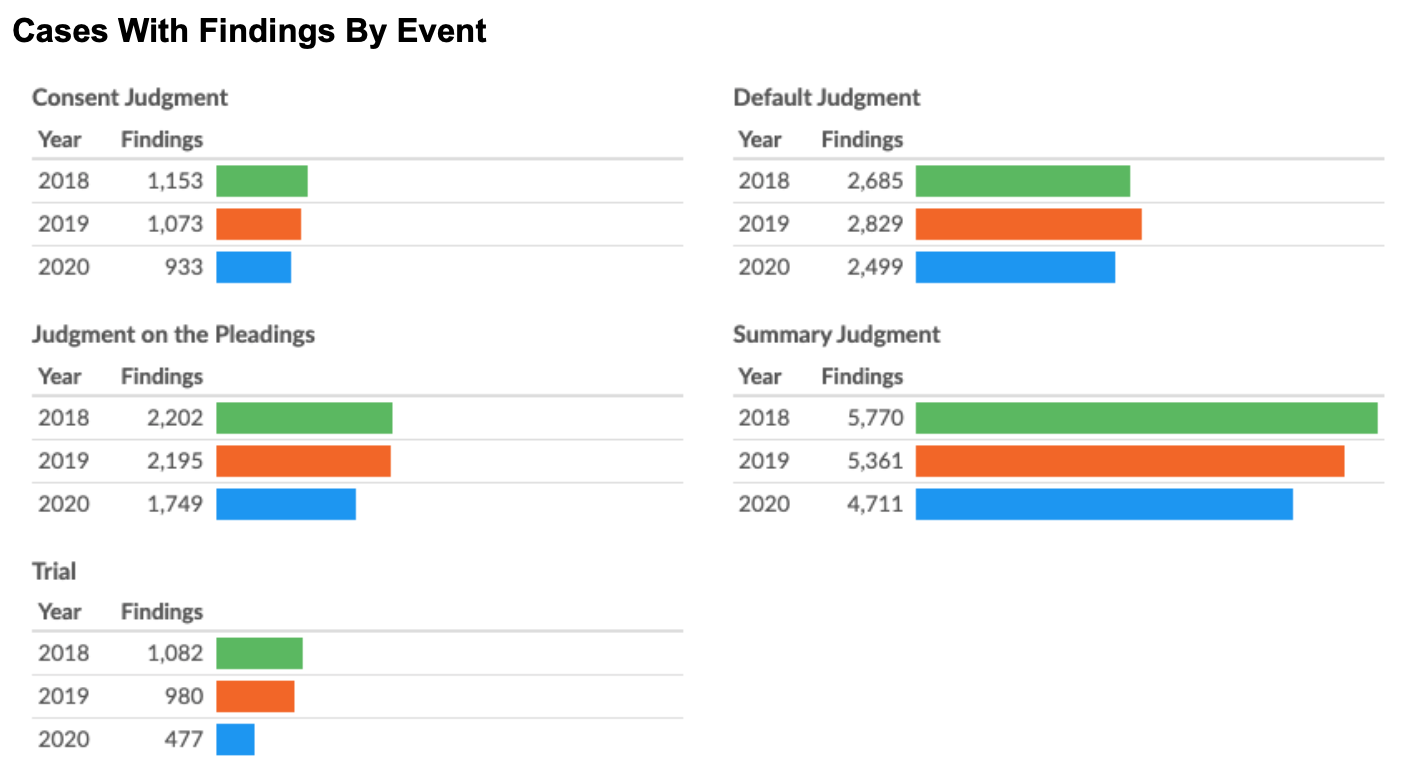Image resolution: width=1422 pixels, height=782 pixels.
Task: Select the green 2018 Trial bar
Action: click(259, 653)
